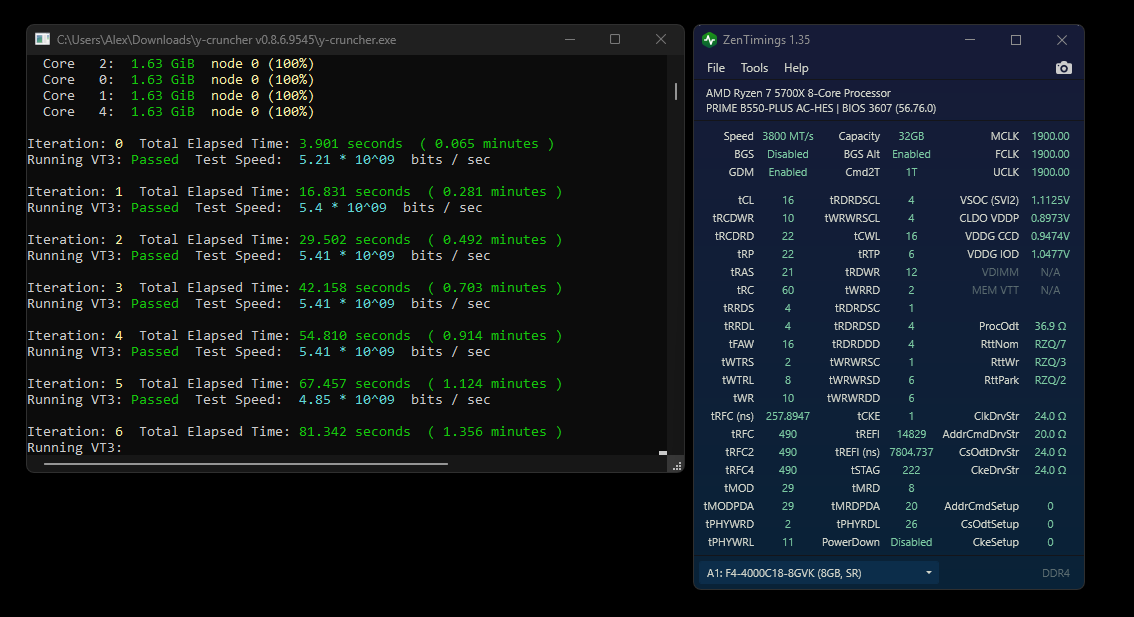Click the vertical scrollbar thumb in y-cruncher window
Viewport: 1134px width, 617px height.
pyautogui.click(x=675, y=91)
